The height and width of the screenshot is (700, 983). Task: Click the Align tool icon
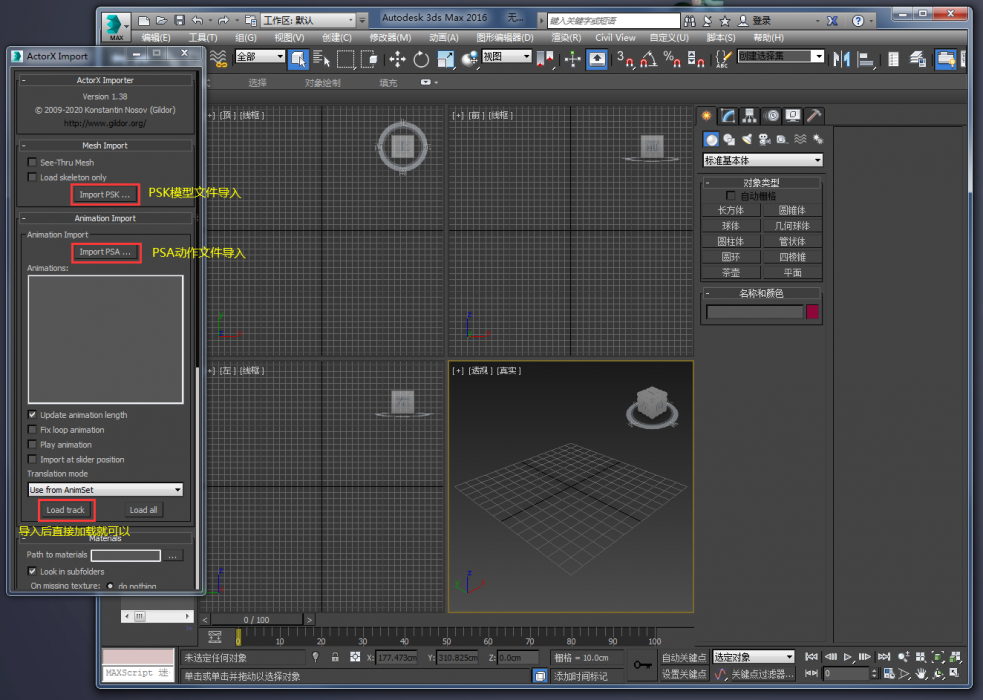[x=865, y=60]
